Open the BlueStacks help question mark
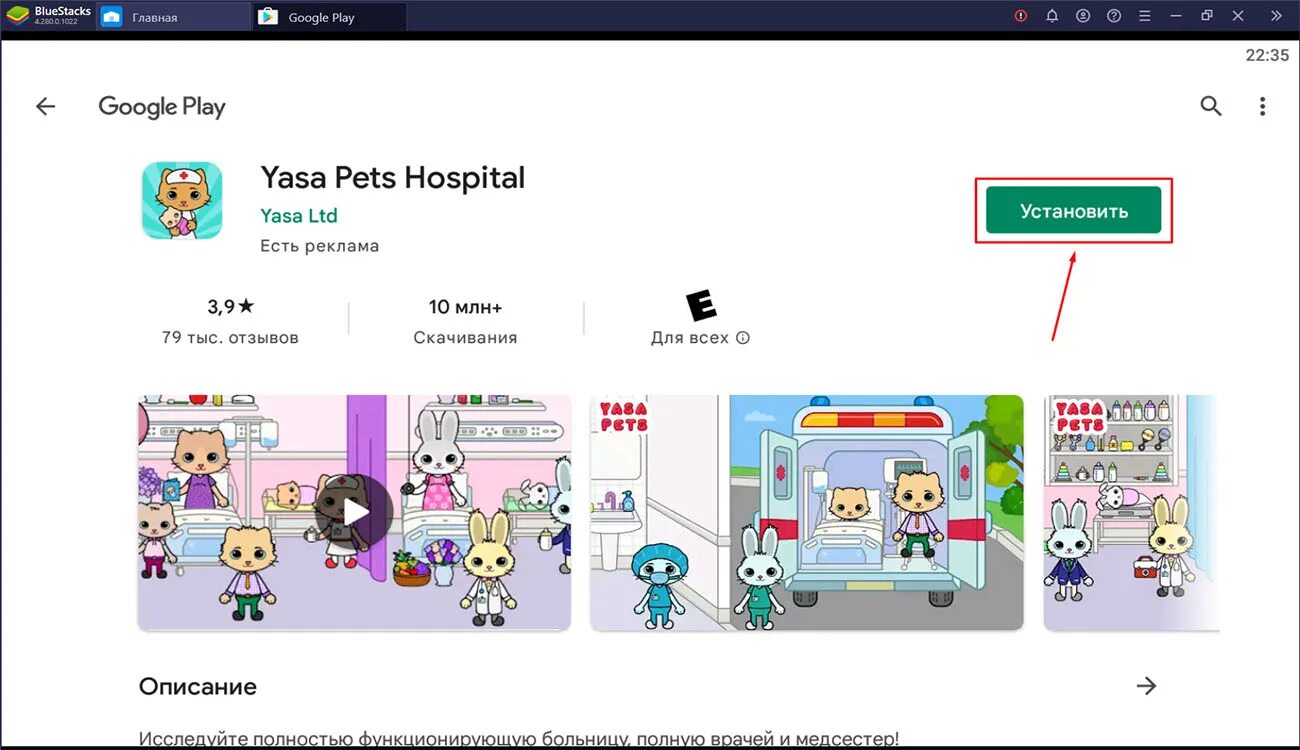Screen dimensions: 1300x750 pyautogui.click(x=1114, y=16)
